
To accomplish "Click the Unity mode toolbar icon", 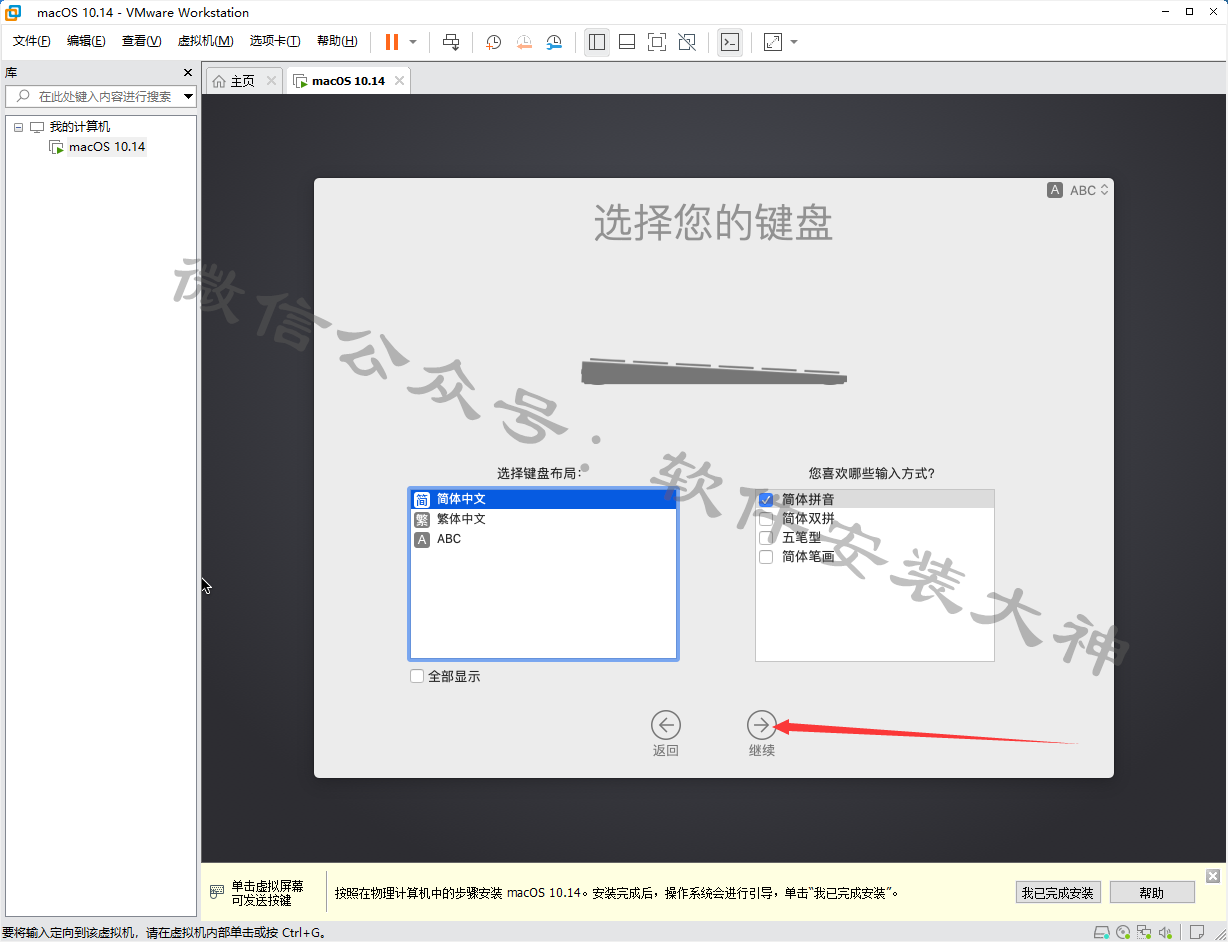I will 687,42.
